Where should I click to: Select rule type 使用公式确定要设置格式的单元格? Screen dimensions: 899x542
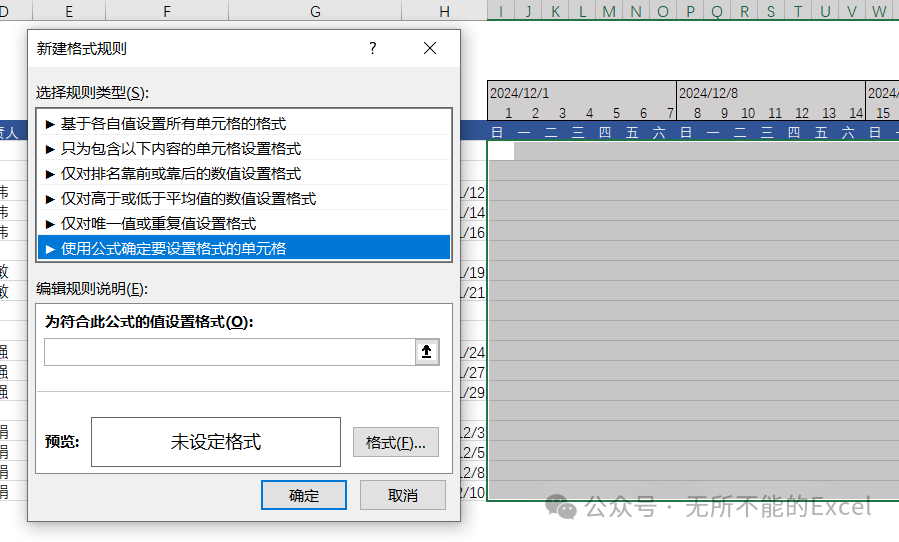(x=244, y=248)
